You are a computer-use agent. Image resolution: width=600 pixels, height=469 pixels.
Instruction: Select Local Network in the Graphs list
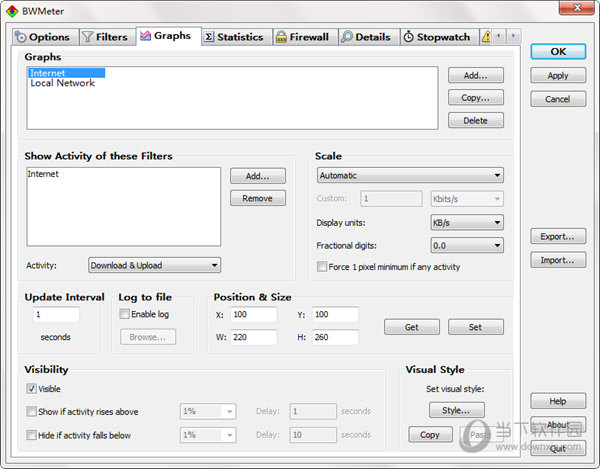point(62,83)
